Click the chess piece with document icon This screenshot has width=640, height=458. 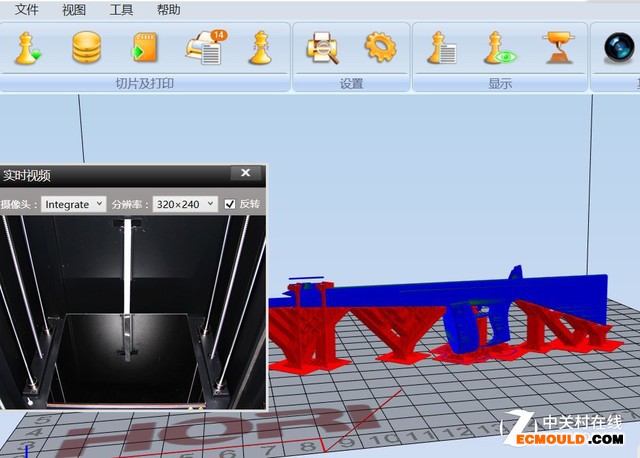click(441, 48)
